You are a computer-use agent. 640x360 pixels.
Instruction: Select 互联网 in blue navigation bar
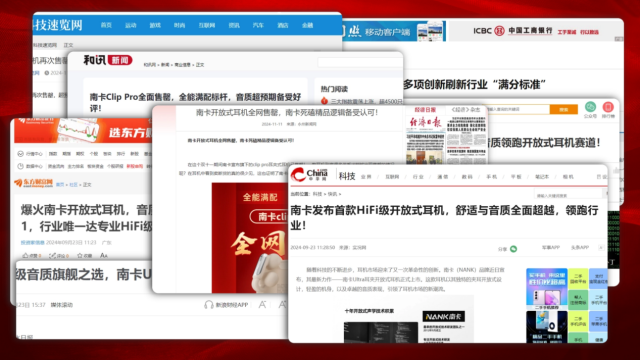tap(207, 25)
